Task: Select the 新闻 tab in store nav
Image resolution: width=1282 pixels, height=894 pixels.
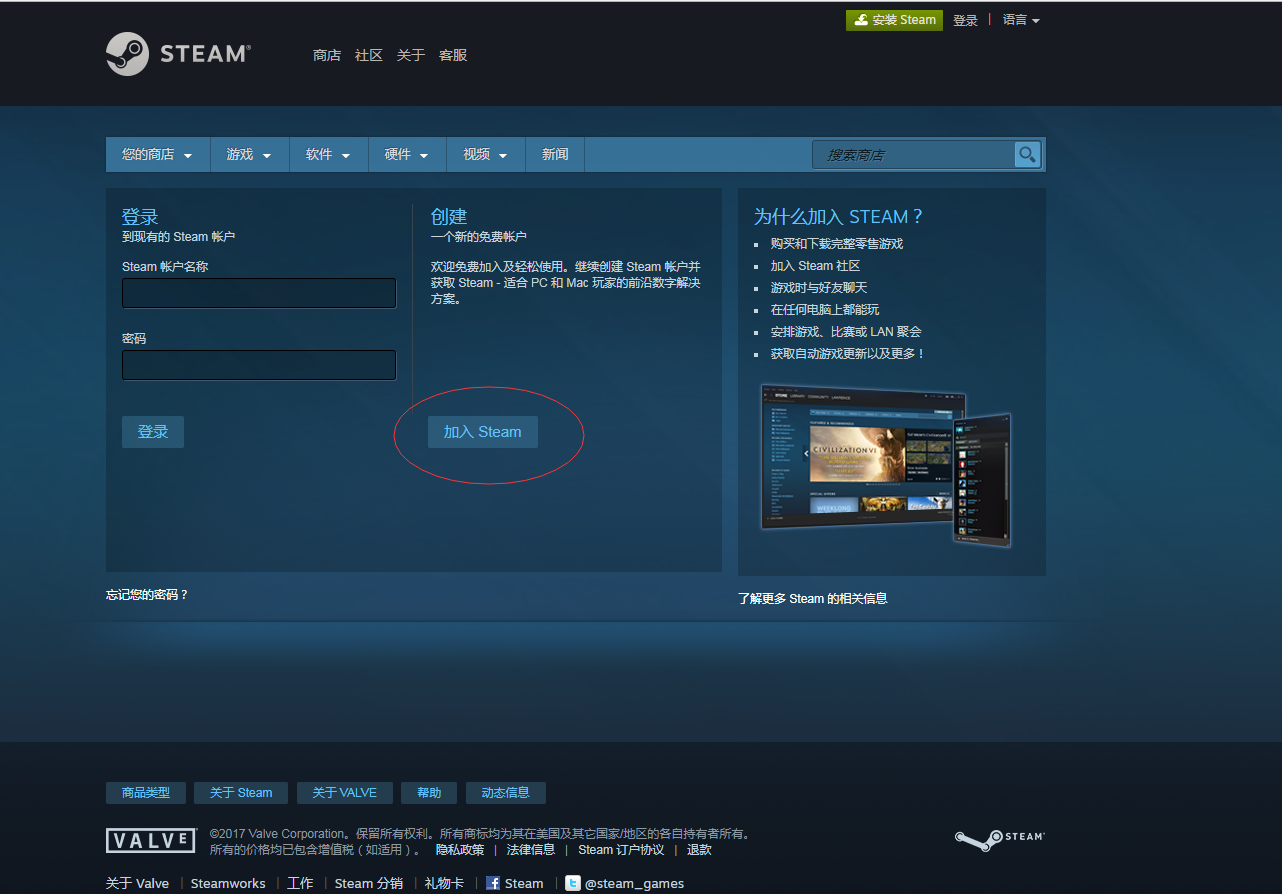Action: coord(555,155)
